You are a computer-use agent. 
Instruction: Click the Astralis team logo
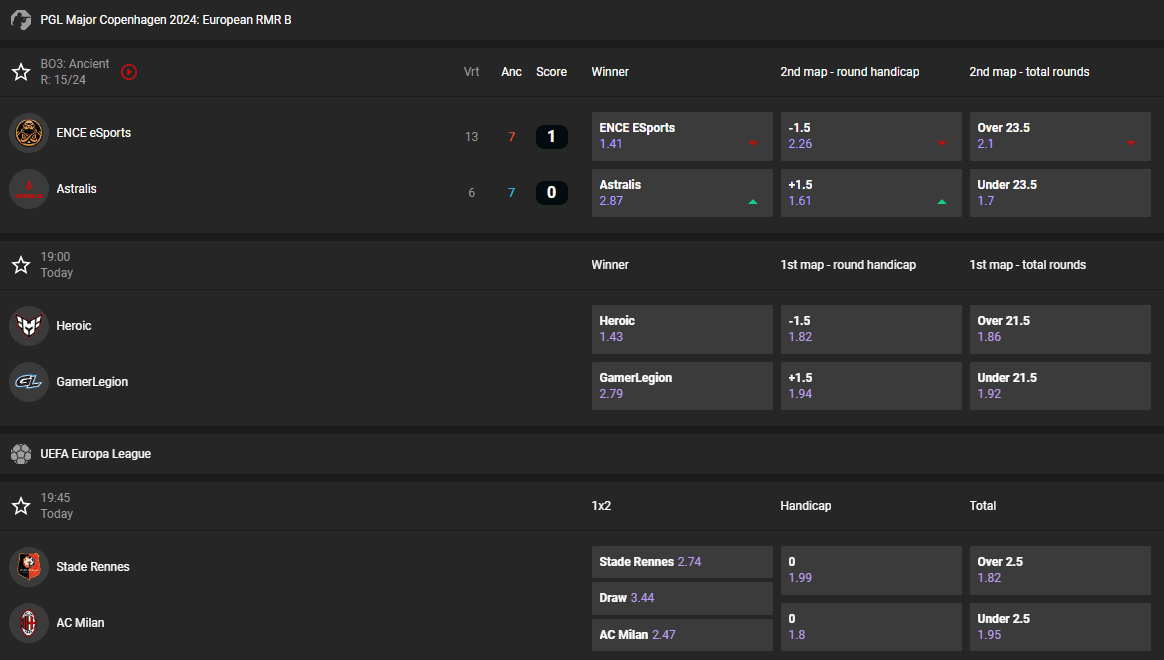pyautogui.click(x=29, y=189)
